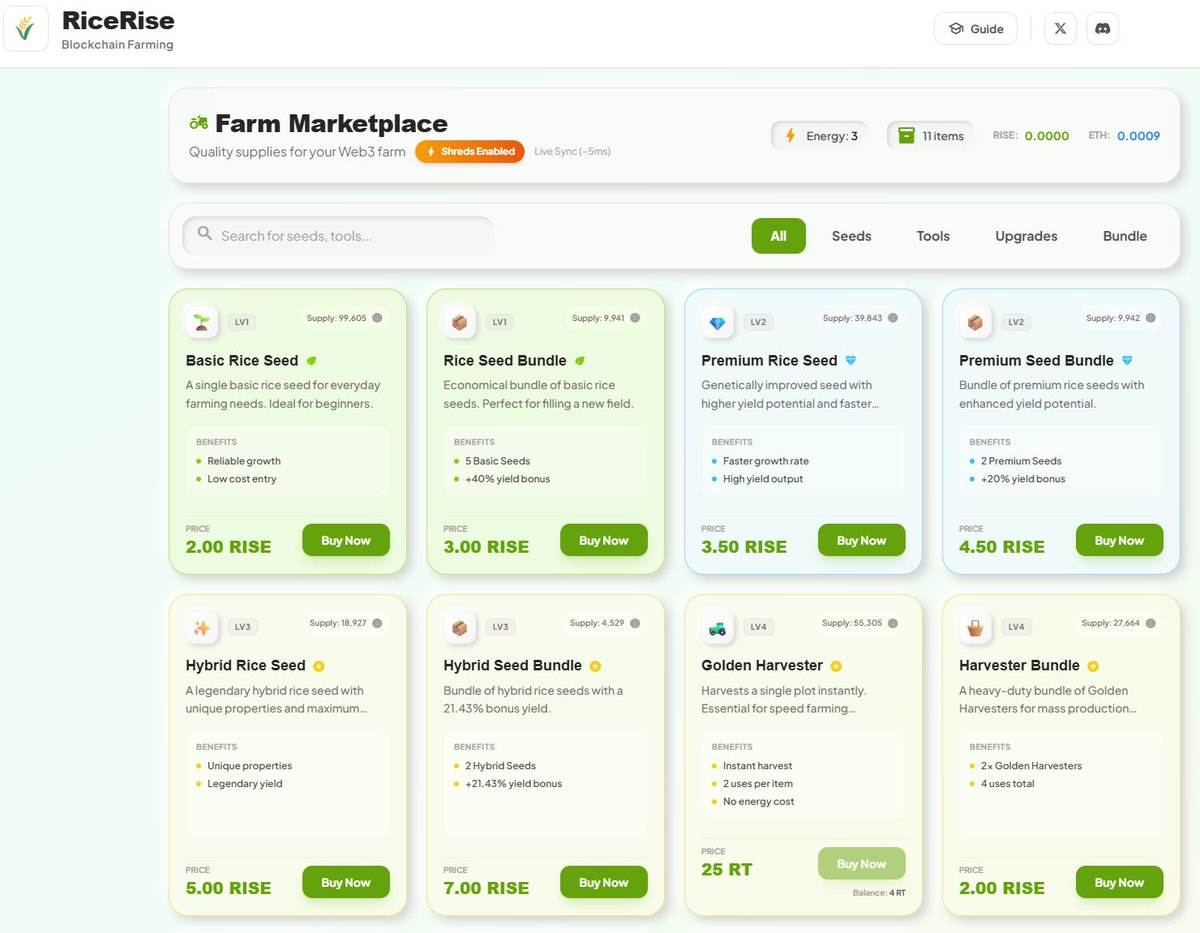Click Buy Now on Golden Harvester
Screen dimensions: 1200x933
(862, 864)
